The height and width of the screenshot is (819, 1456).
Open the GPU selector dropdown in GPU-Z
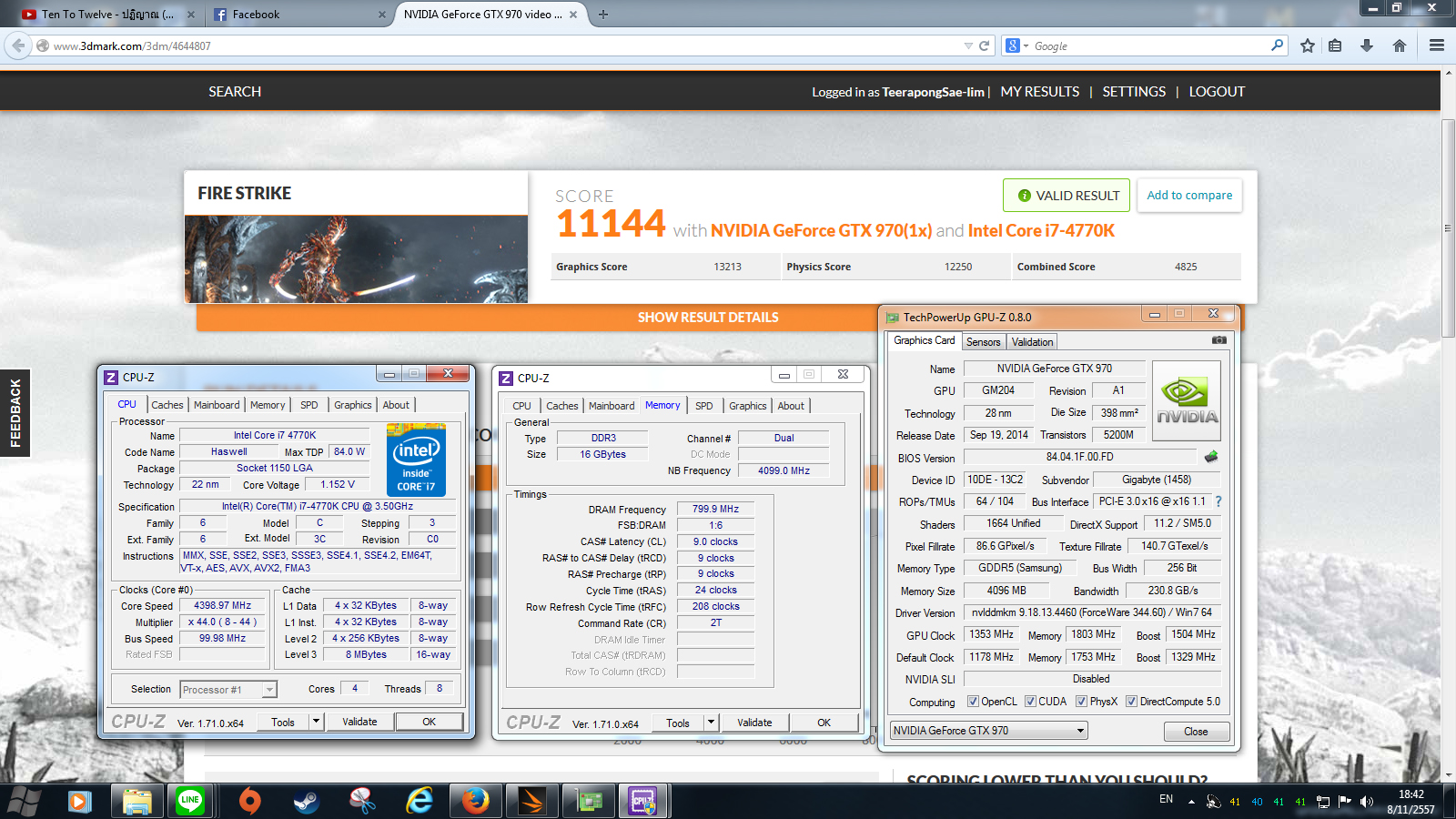pyautogui.click(x=989, y=731)
